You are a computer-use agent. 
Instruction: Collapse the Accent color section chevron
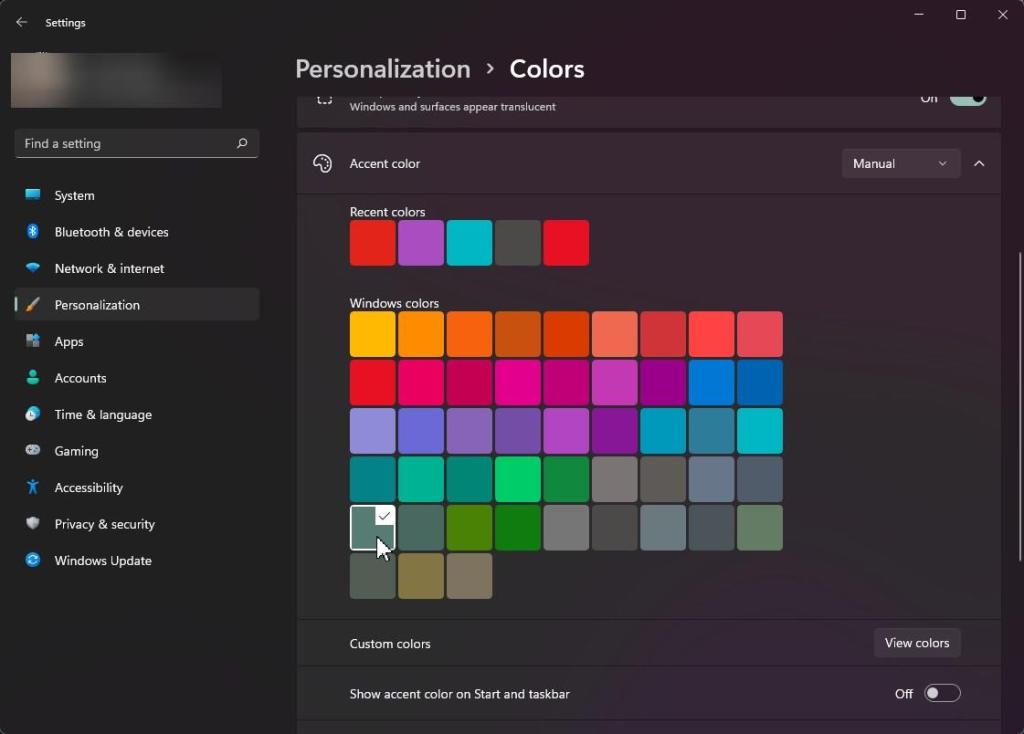tap(980, 163)
